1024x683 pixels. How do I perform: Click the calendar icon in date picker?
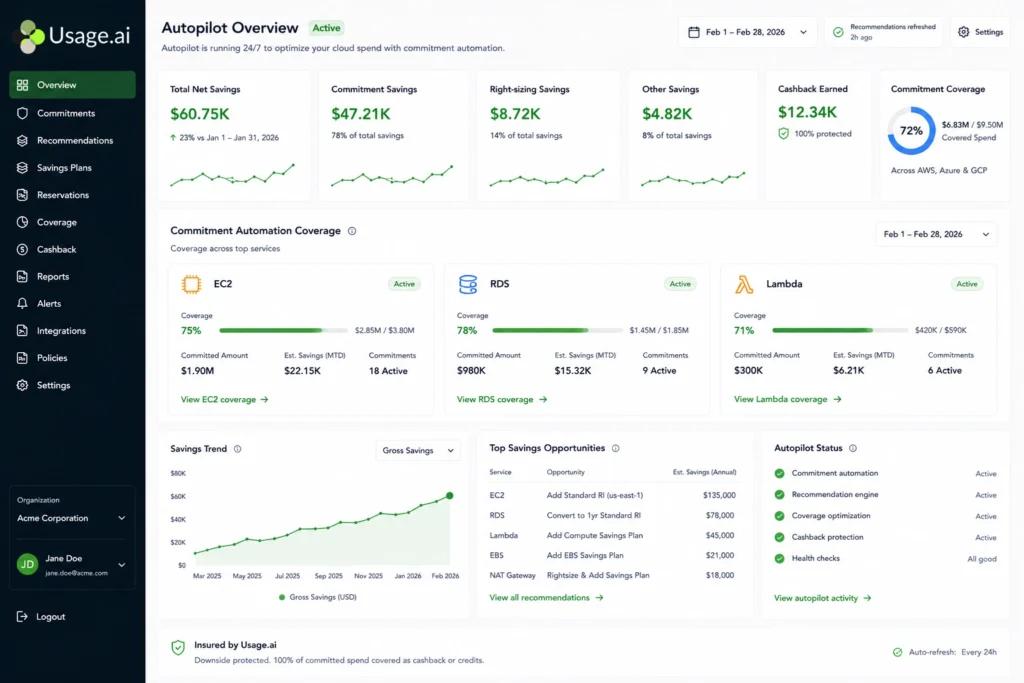pyautogui.click(x=694, y=32)
